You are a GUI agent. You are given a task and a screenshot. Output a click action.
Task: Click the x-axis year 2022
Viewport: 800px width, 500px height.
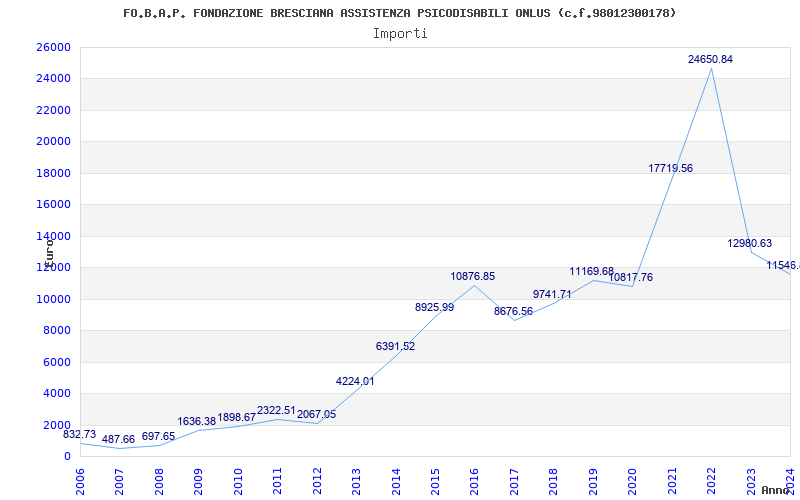[711, 480]
